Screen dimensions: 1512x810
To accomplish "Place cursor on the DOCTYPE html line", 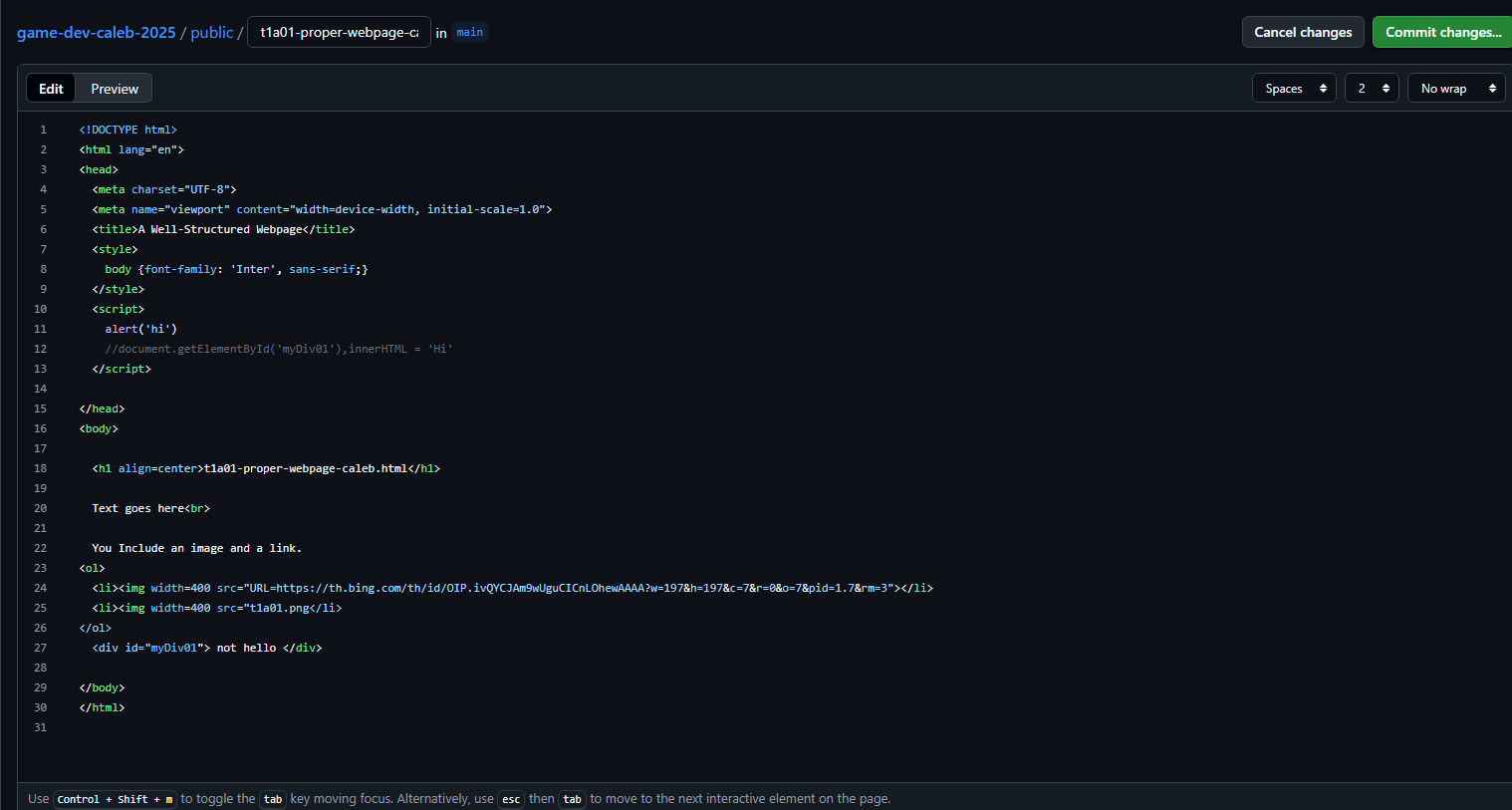I will pos(128,130).
